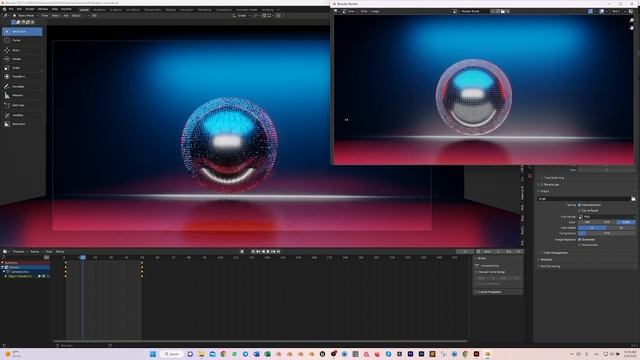Play the animation forward
Viewport: 640px width, 360px height.
click(x=268, y=251)
